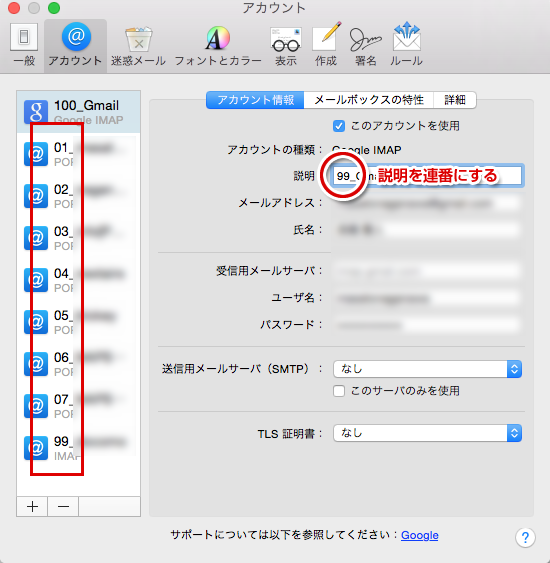This screenshot has width=550, height=563.
Task: Open help with the question mark button
Action: 525,538
